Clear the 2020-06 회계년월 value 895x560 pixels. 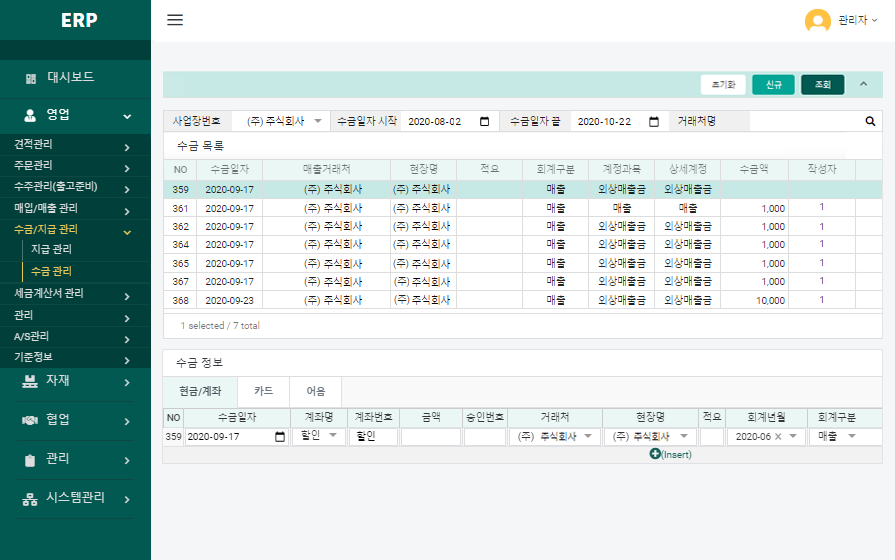coord(778,437)
